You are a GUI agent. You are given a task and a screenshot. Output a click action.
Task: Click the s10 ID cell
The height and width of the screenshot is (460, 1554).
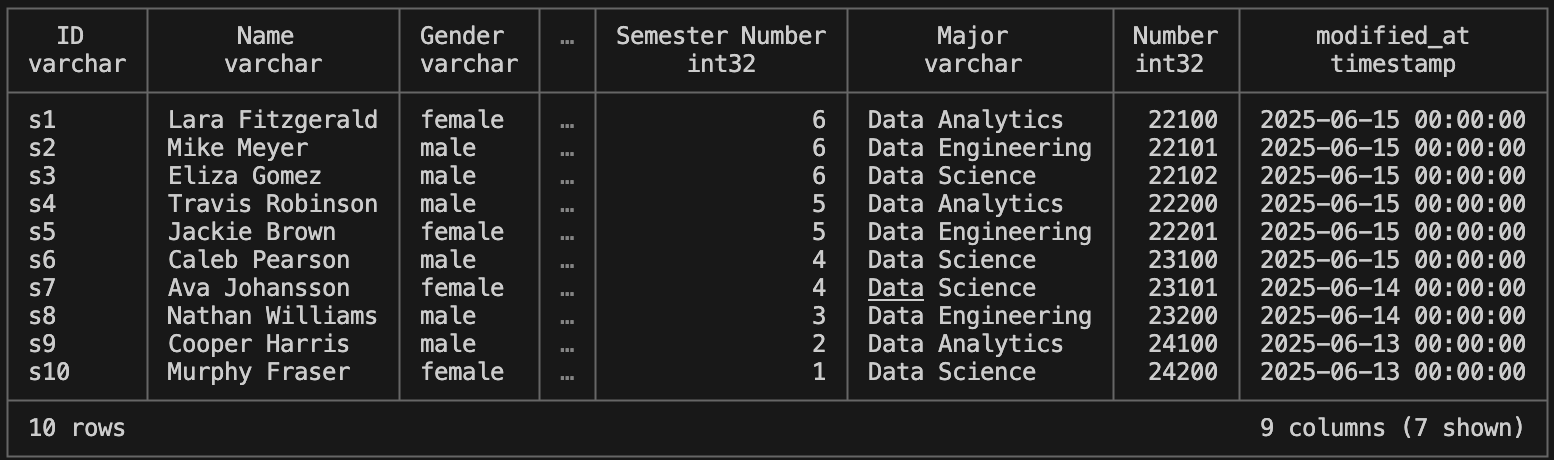pos(49,372)
